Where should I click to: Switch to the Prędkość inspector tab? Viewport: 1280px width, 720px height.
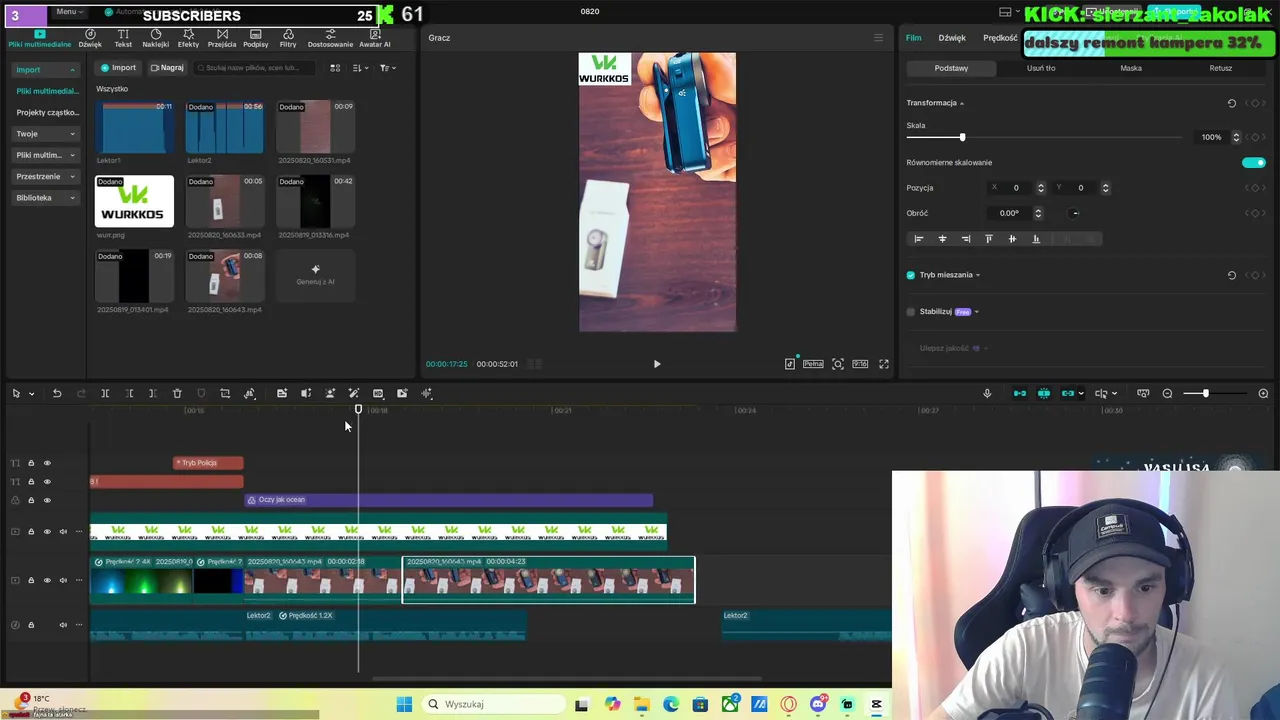(x=1000, y=38)
